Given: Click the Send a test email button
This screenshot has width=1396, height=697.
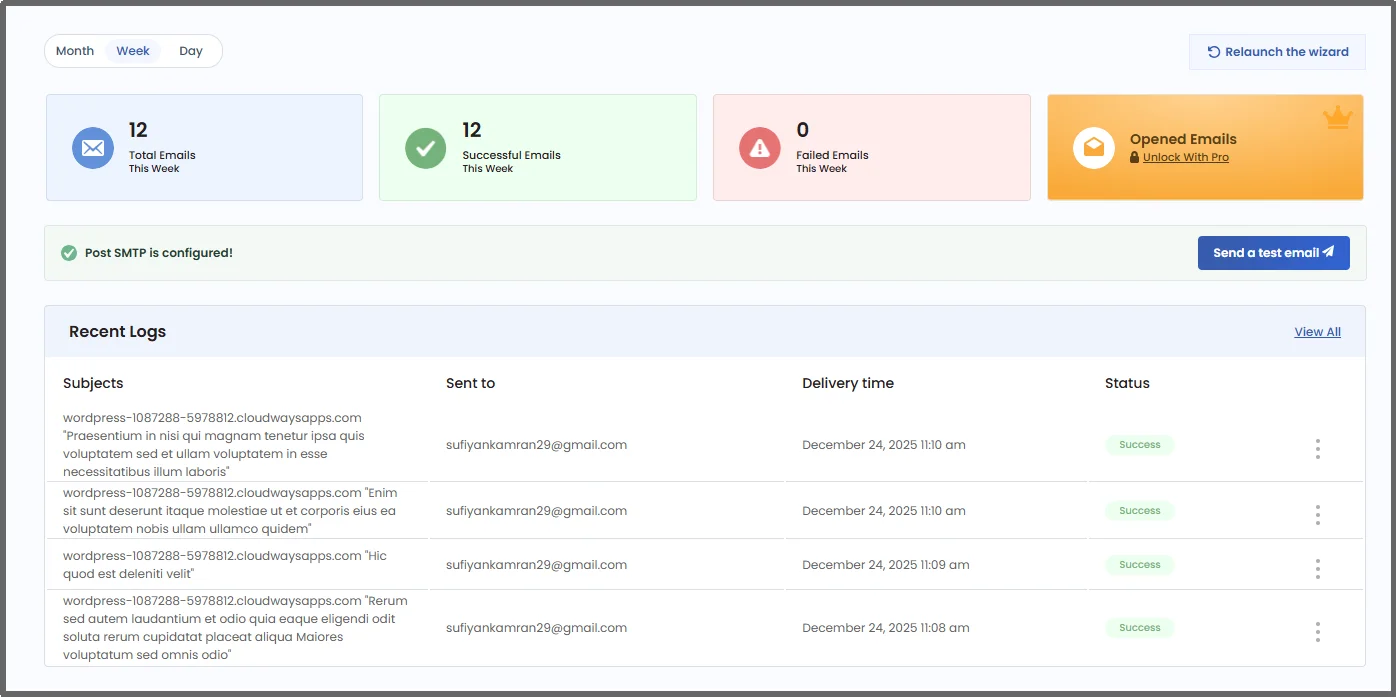Looking at the screenshot, I should [1273, 252].
